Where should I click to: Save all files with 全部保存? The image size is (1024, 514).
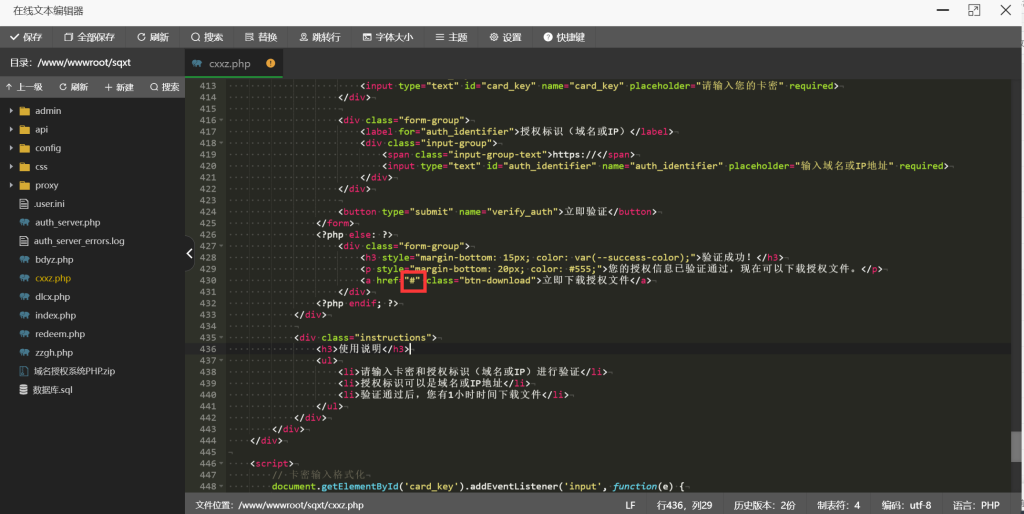[89, 37]
